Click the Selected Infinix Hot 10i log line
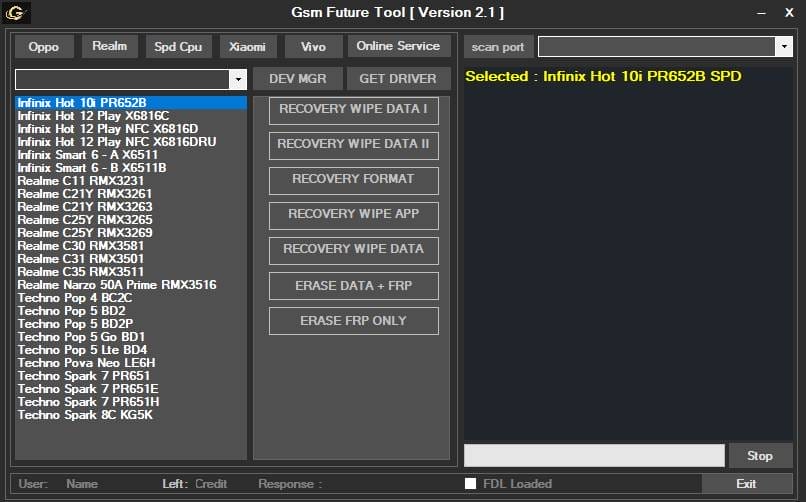 tap(603, 77)
